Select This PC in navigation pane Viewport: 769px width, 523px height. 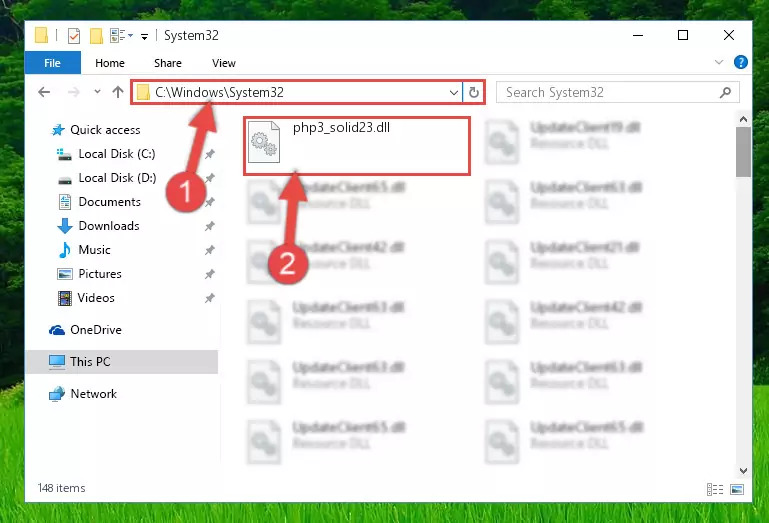[x=122, y=362]
